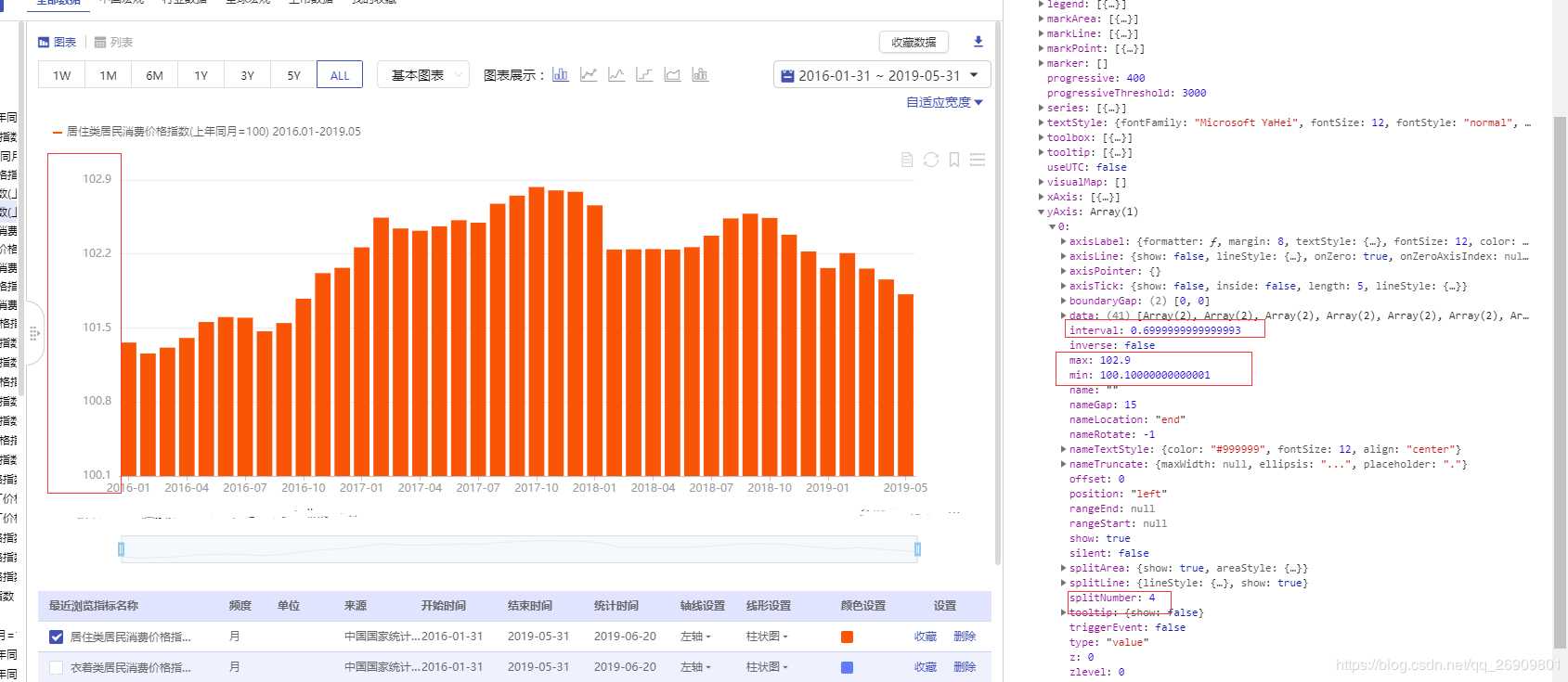Image resolution: width=1568 pixels, height=682 pixels.
Task: Open 柱状图 dropdown in 居住类 row
Action: [767, 637]
